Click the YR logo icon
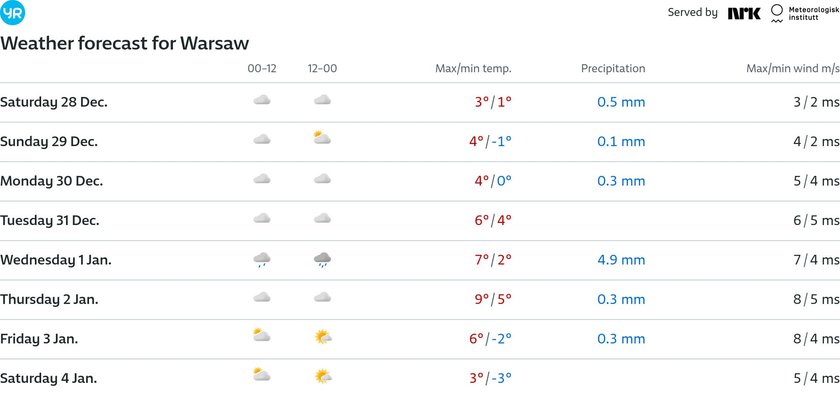This screenshot has height=398, width=840. (12, 13)
